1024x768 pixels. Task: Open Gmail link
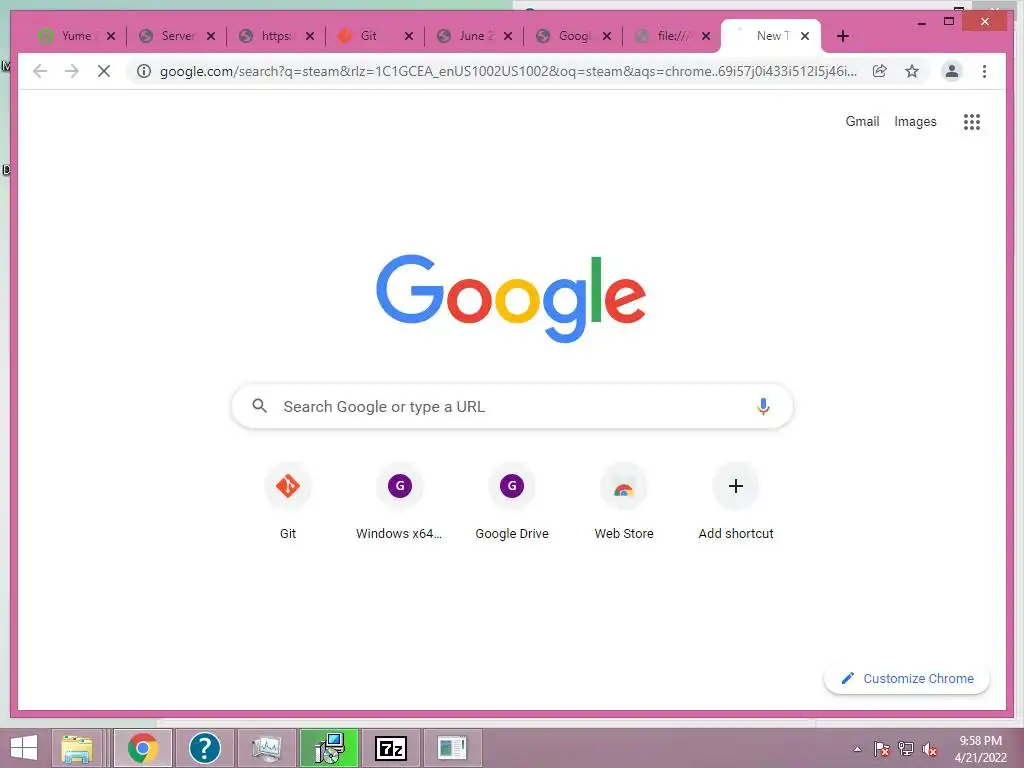coord(862,121)
